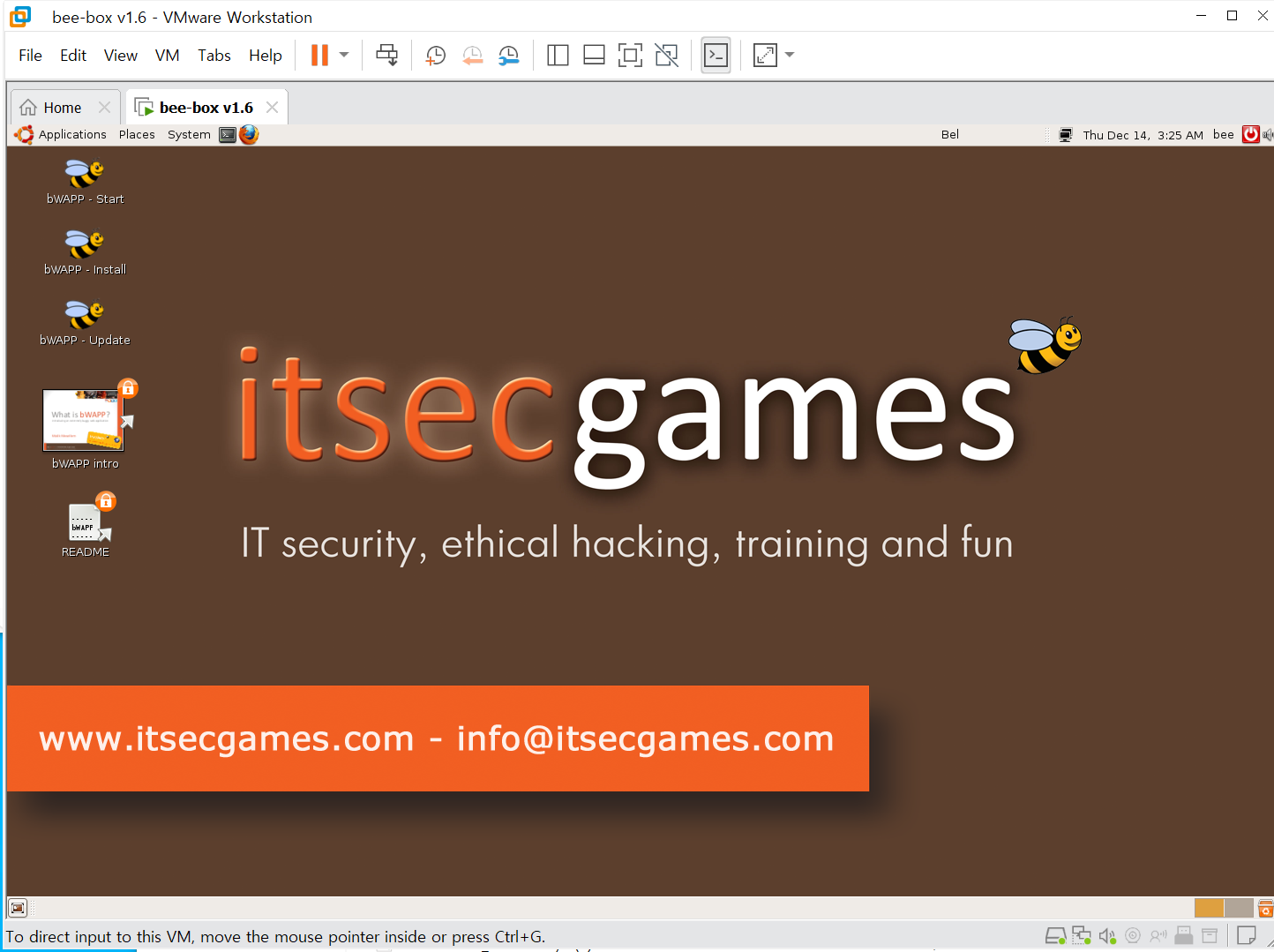Pause the virtual machine

(x=319, y=55)
